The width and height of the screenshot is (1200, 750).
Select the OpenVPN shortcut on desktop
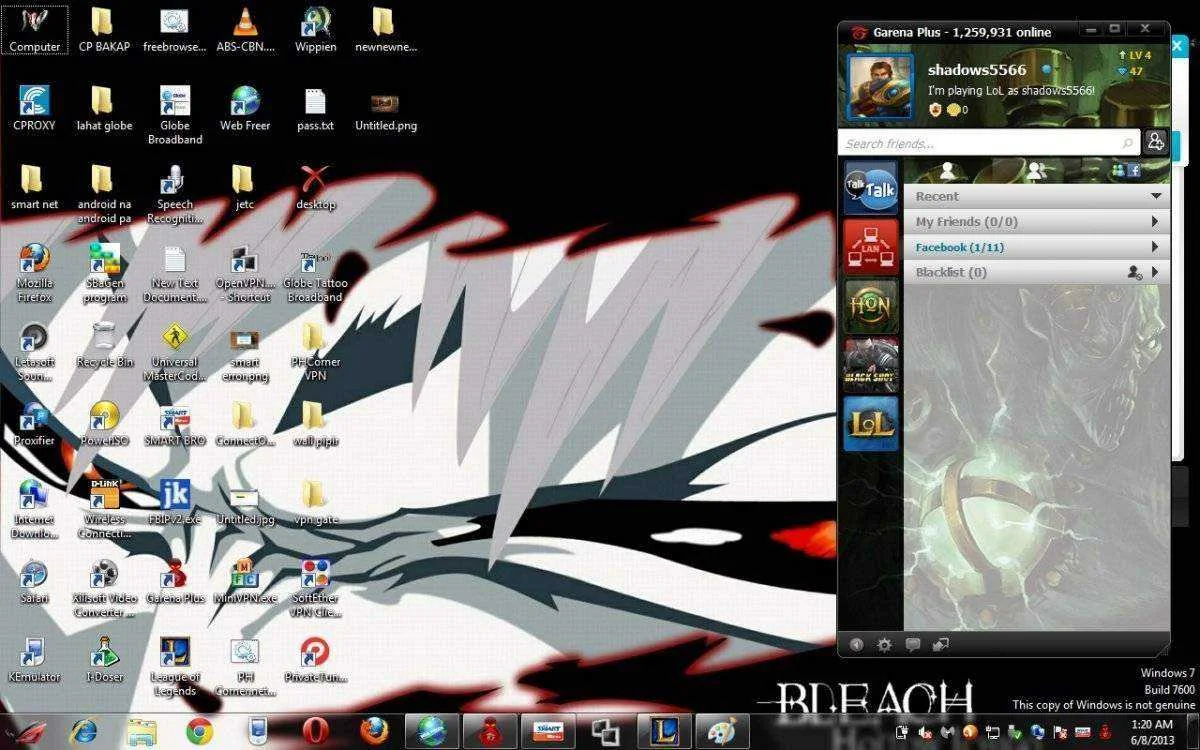(245, 272)
